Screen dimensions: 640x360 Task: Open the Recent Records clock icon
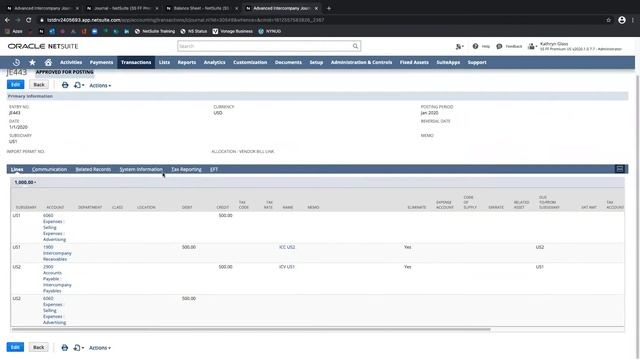point(16,62)
